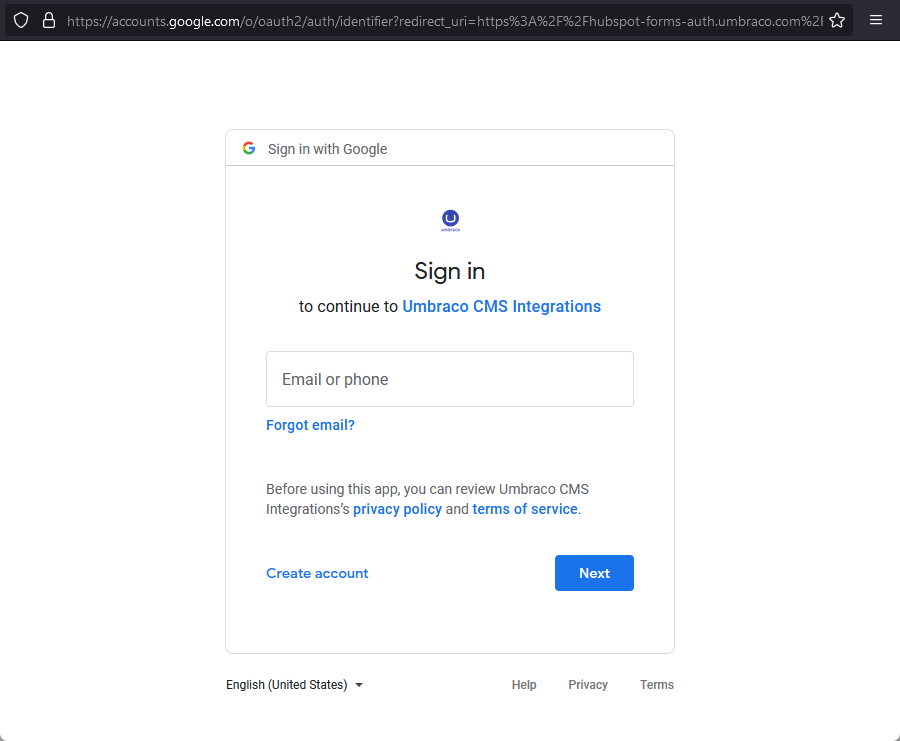The width and height of the screenshot is (900, 741).
Task: Click the Forgot email? link
Action: [x=310, y=425]
